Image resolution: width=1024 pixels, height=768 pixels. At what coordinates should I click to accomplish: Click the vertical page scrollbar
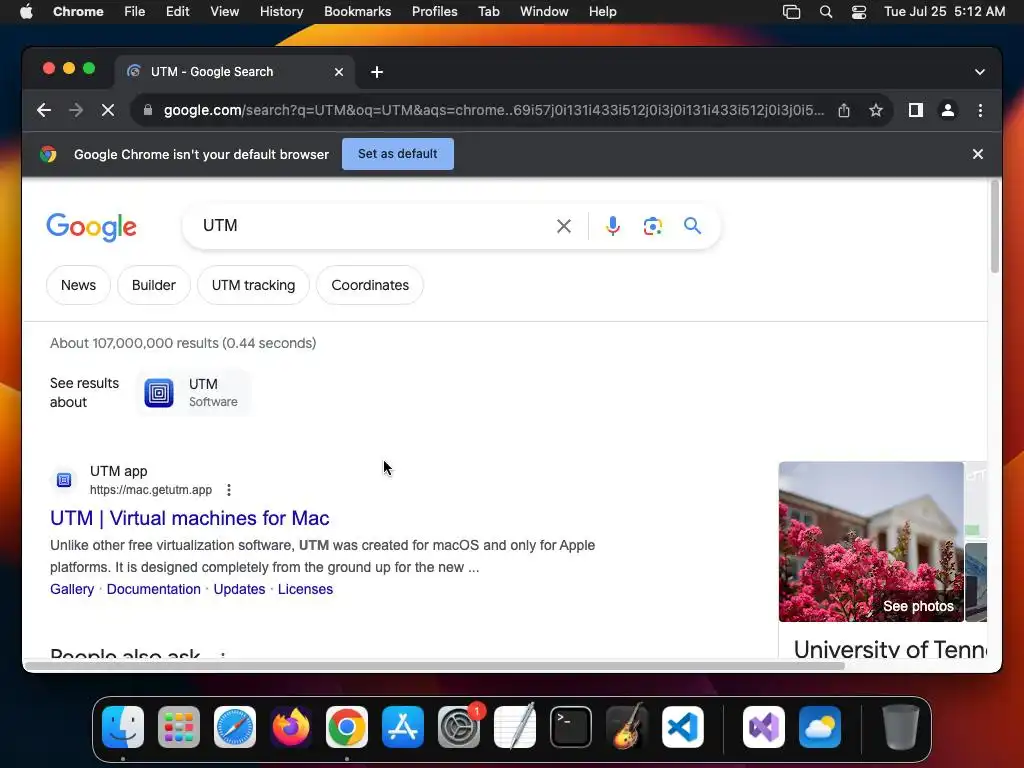tap(995, 227)
